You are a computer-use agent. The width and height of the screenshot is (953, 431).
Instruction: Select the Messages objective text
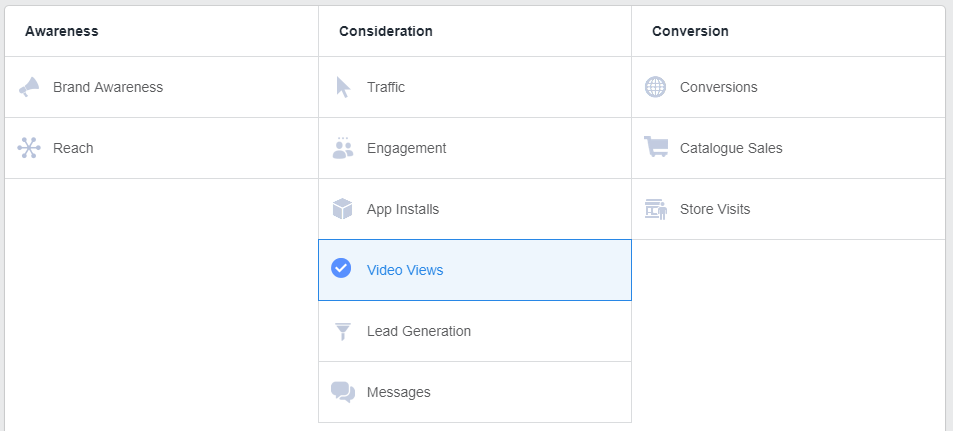(x=399, y=392)
